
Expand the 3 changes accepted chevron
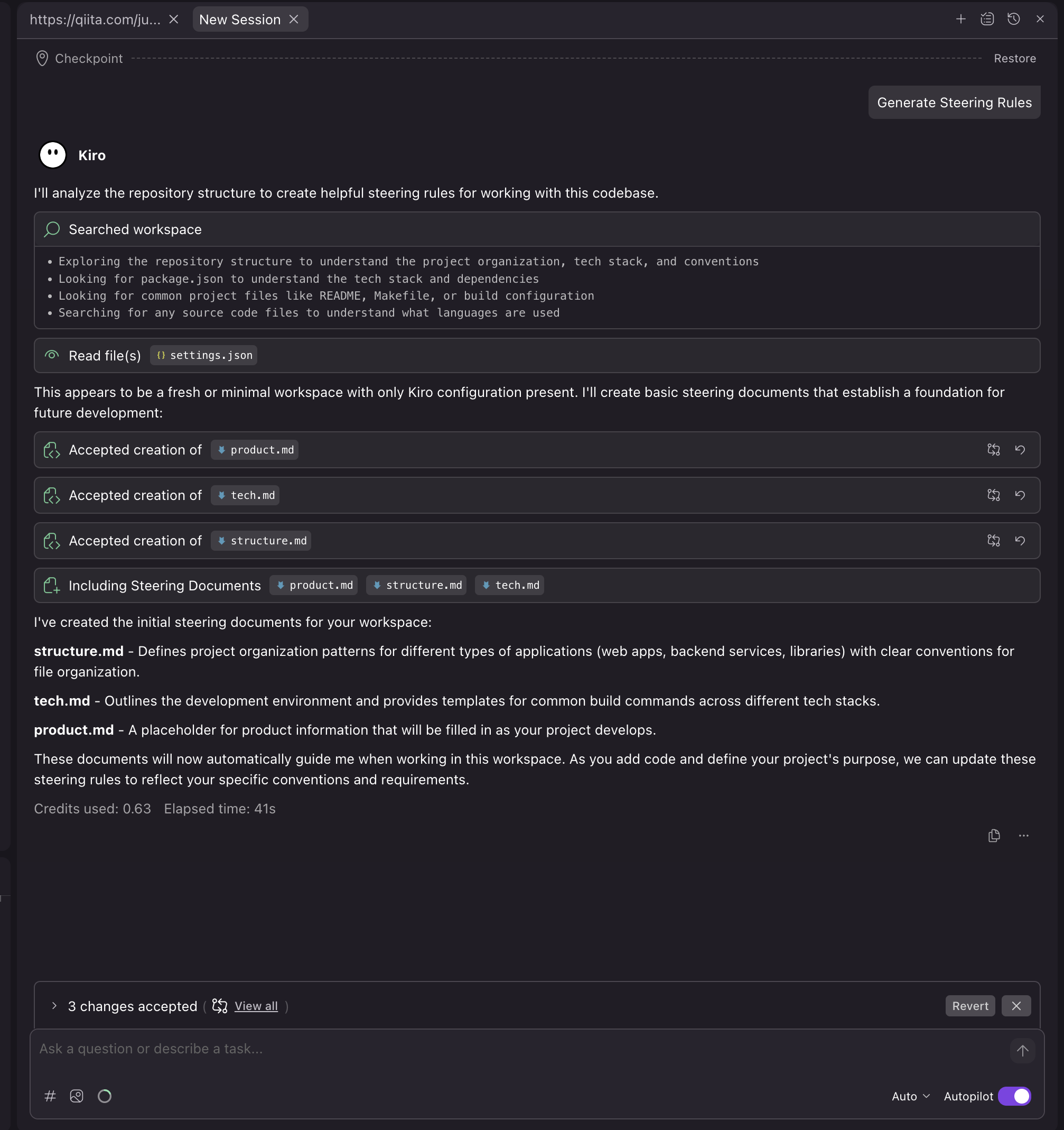click(54, 1005)
